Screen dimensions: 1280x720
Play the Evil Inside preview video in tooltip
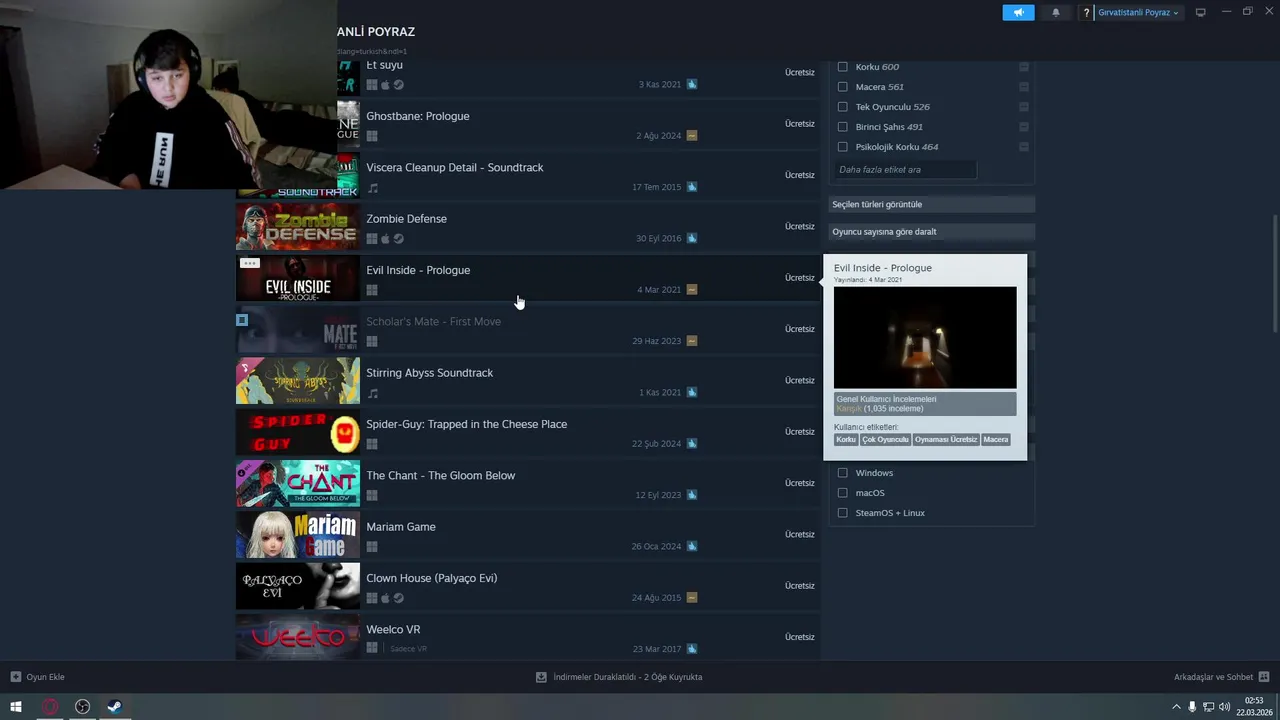(925, 338)
